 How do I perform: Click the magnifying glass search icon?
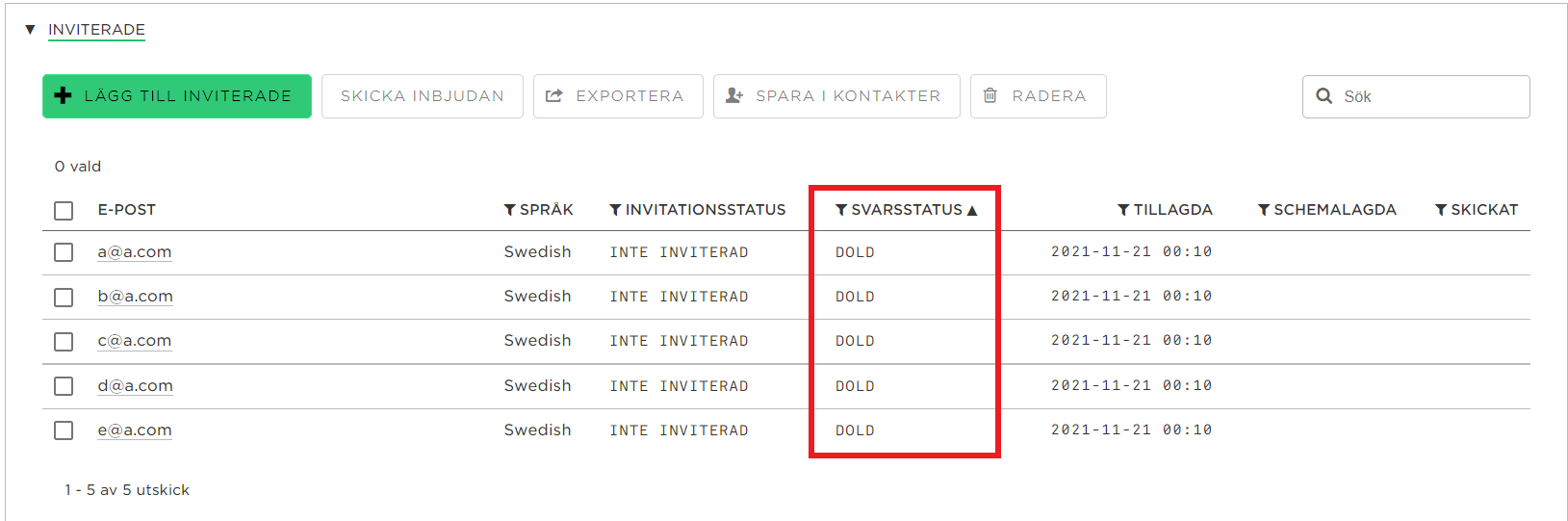[x=1324, y=96]
